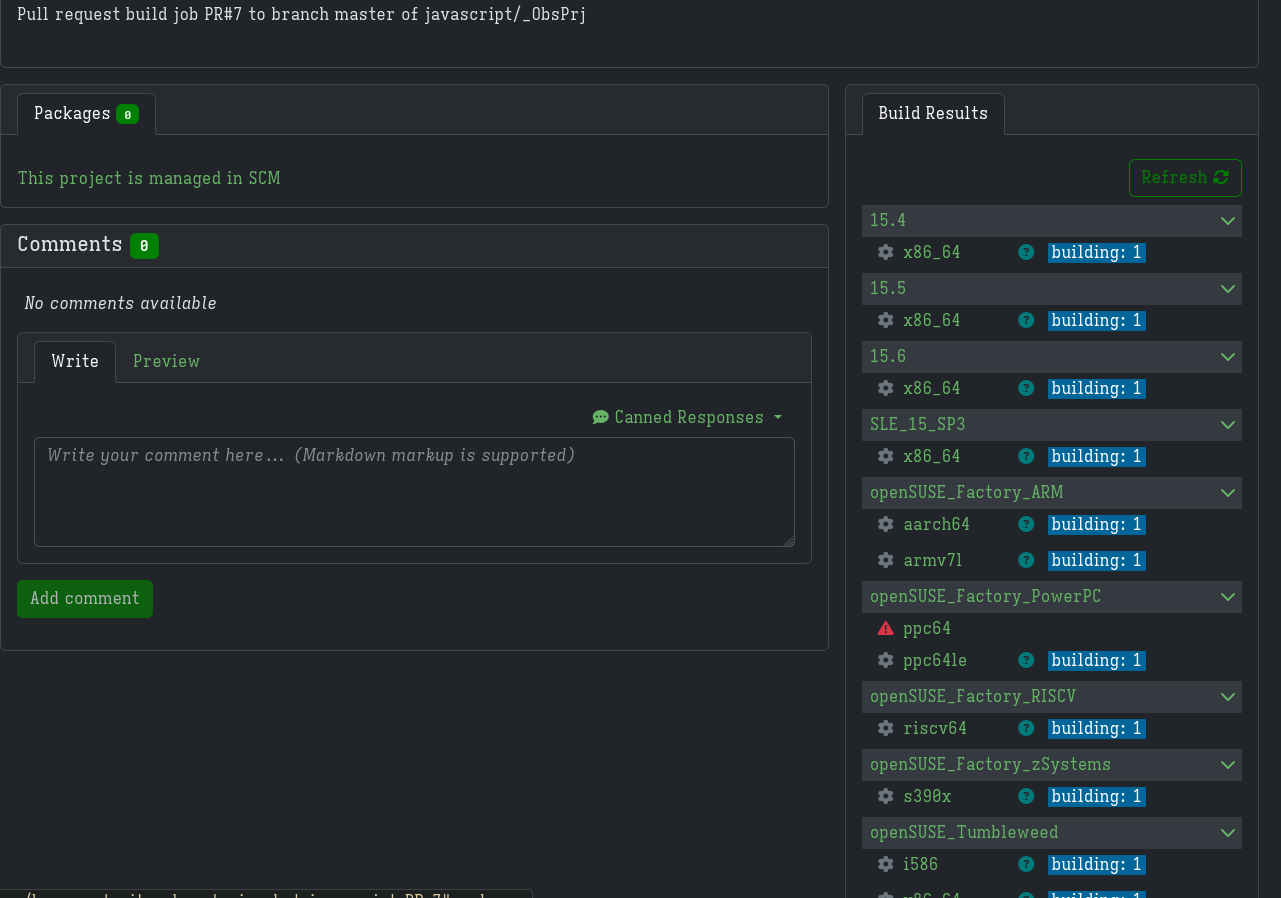Click the gear icon beside aarch64
This screenshot has width=1281, height=898.
click(x=885, y=524)
